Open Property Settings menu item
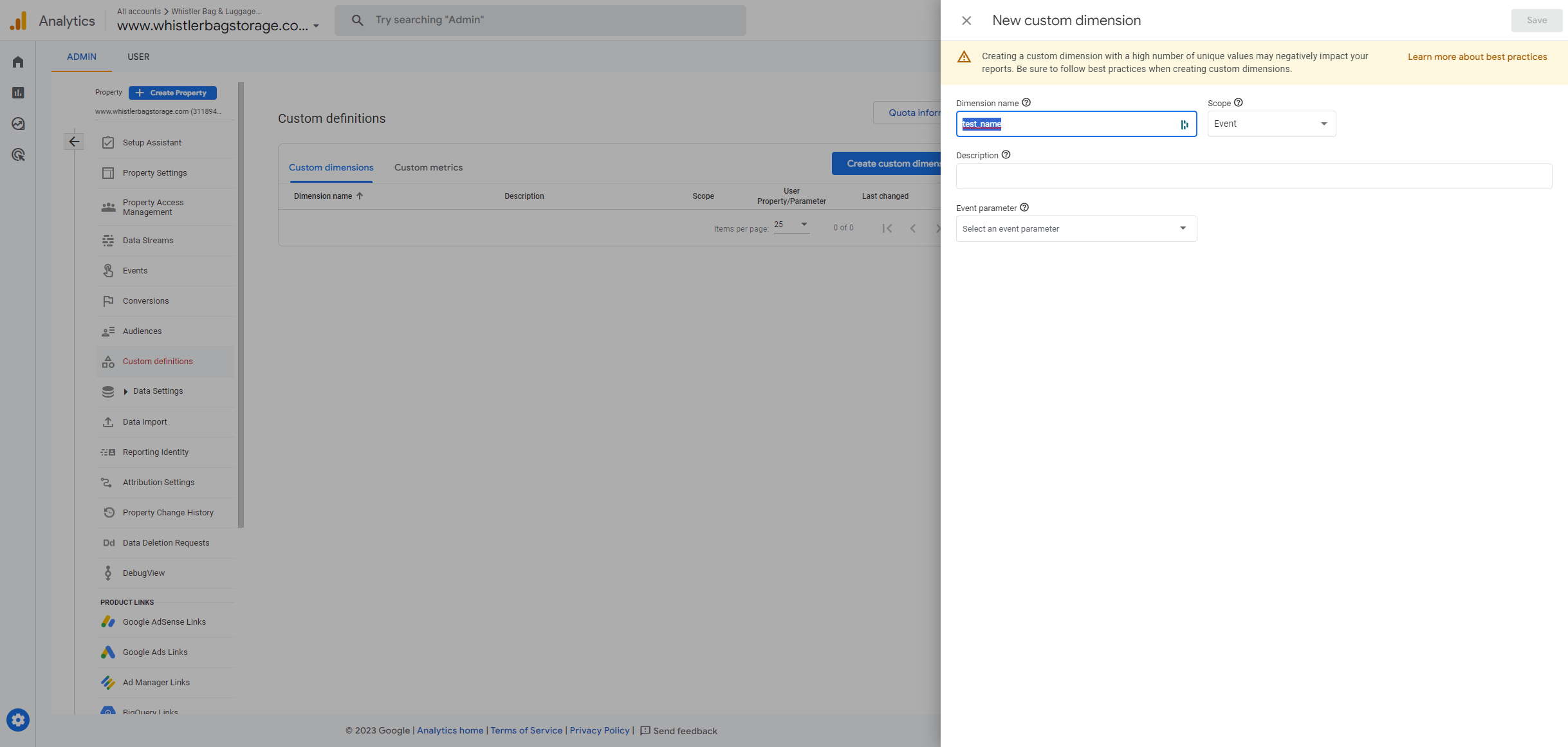This screenshot has width=1568, height=747. click(x=154, y=173)
